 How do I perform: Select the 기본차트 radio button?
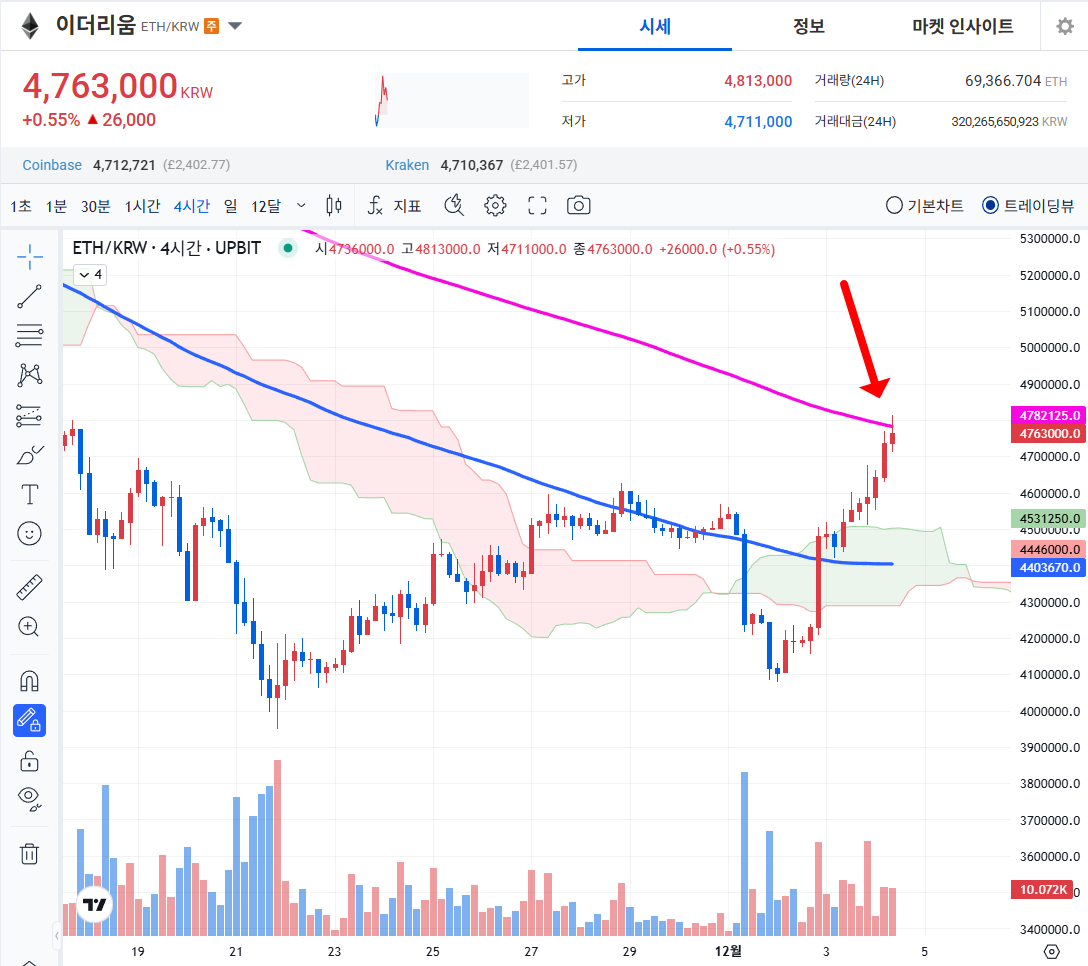point(893,204)
